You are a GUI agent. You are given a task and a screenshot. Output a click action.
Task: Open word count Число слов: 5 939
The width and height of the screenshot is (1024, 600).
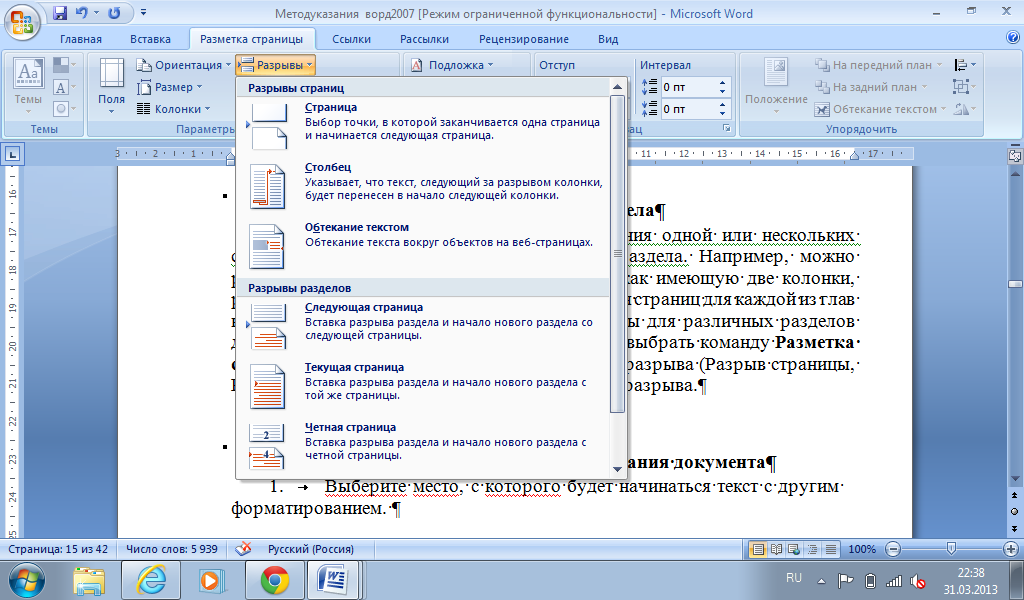(172, 549)
